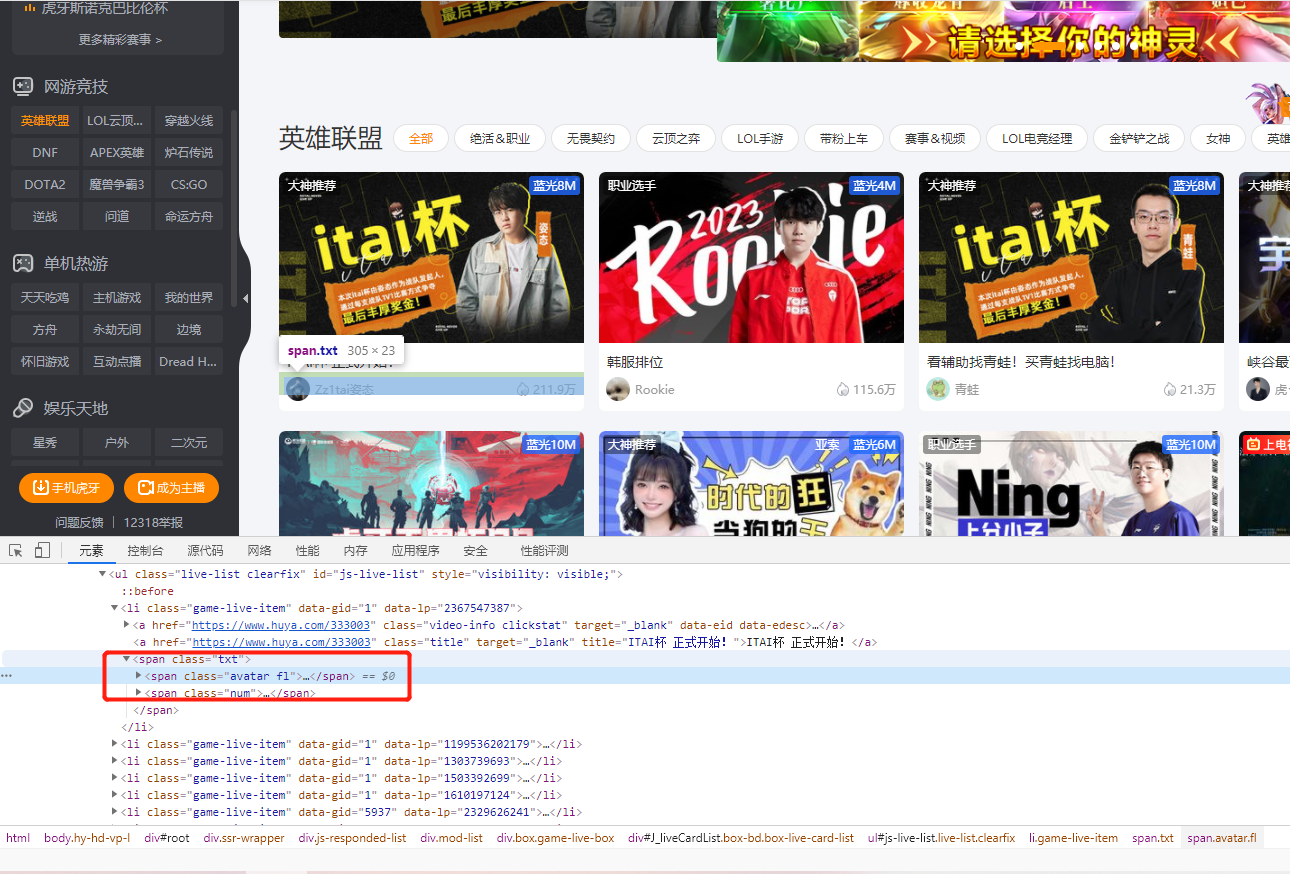Collapse the ul live-list clearfix node

(102, 574)
